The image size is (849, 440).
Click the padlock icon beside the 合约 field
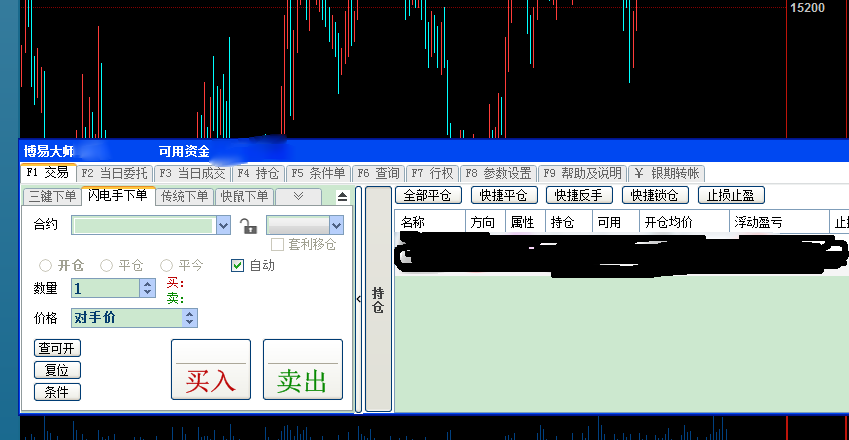(x=249, y=226)
